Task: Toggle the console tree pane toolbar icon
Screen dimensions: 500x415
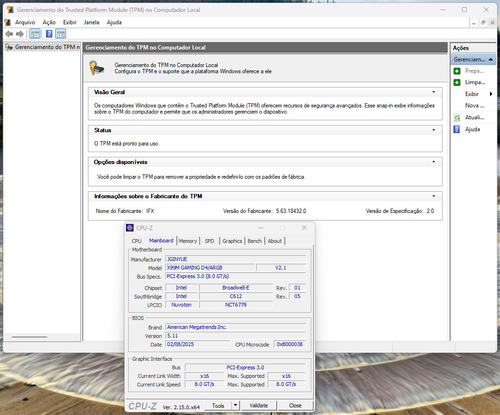Action: 35,34
